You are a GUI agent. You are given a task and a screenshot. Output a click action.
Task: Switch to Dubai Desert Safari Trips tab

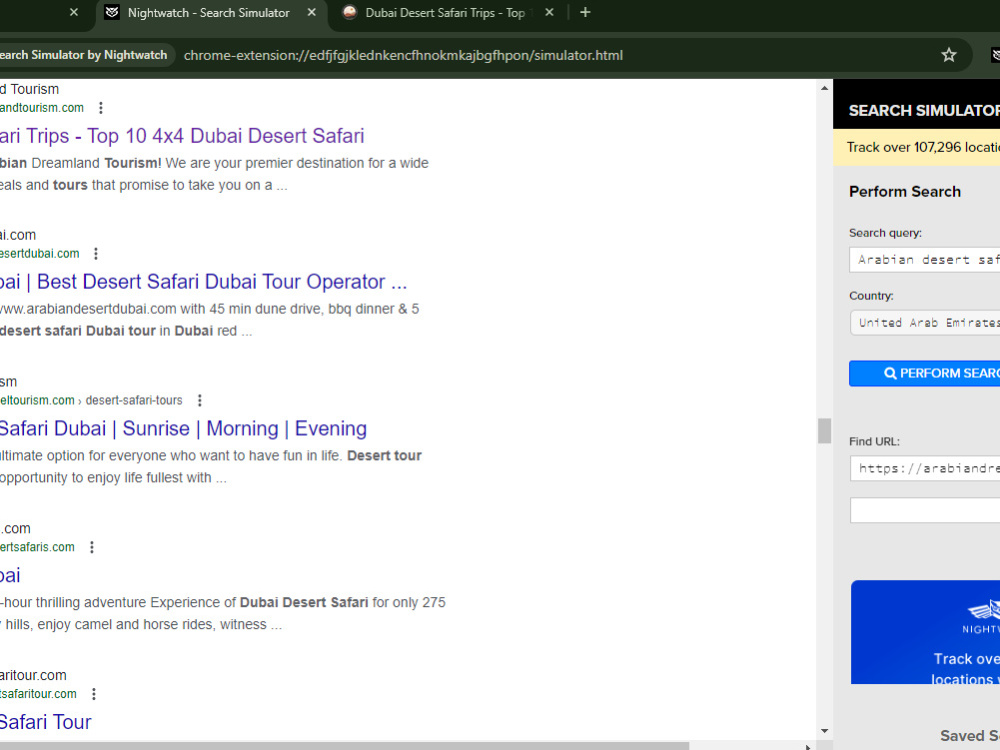445,13
